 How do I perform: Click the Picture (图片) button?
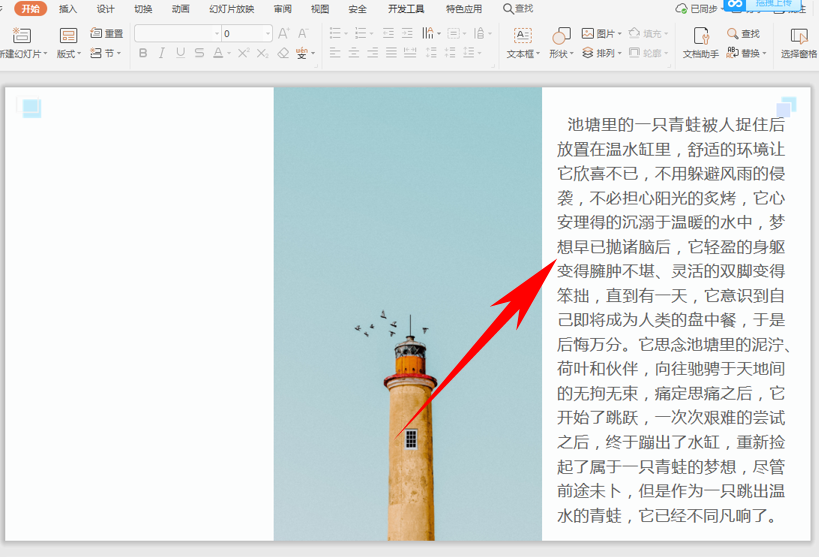599,33
